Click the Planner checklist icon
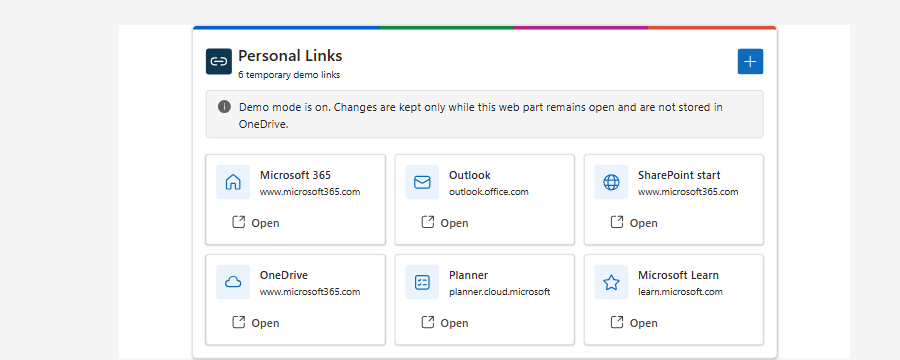The width and height of the screenshot is (900, 360). click(x=422, y=282)
